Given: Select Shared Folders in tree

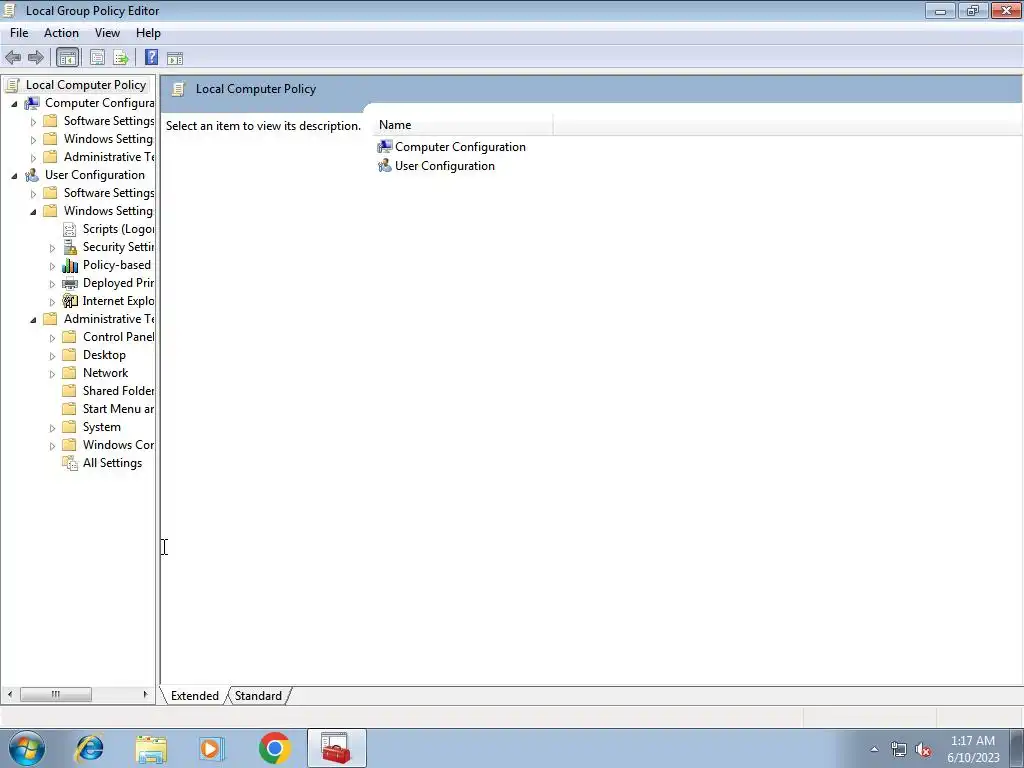Looking at the screenshot, I should (118, 391).
